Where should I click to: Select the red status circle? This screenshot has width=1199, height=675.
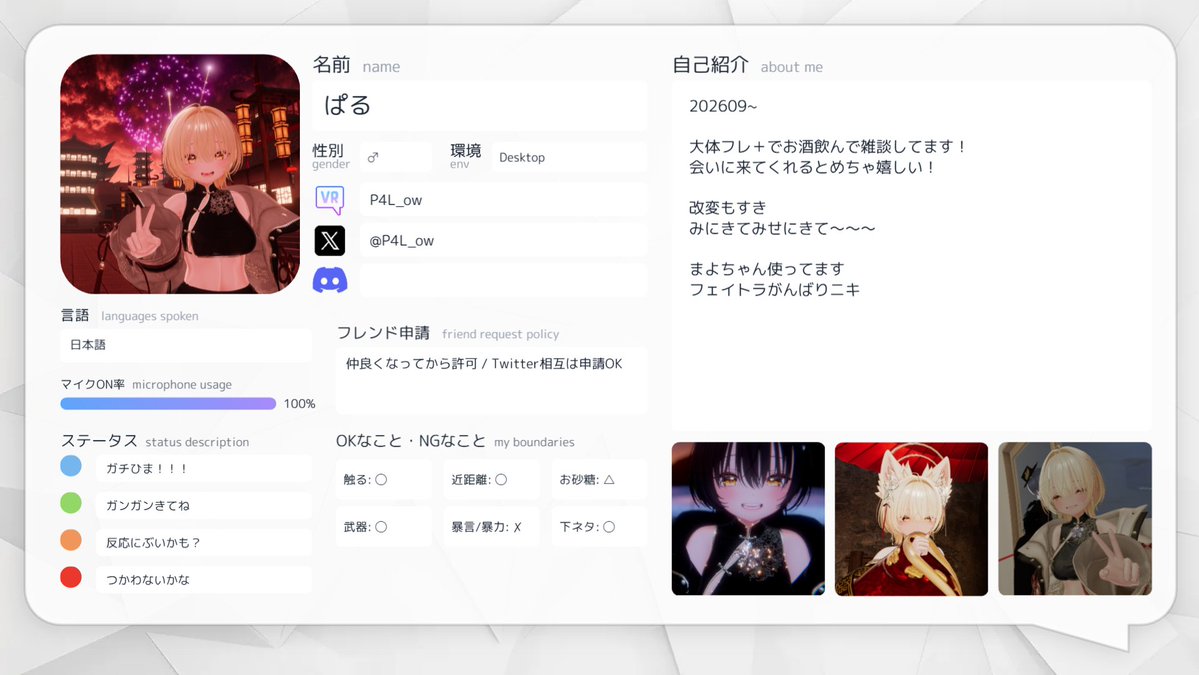[71, 577]
